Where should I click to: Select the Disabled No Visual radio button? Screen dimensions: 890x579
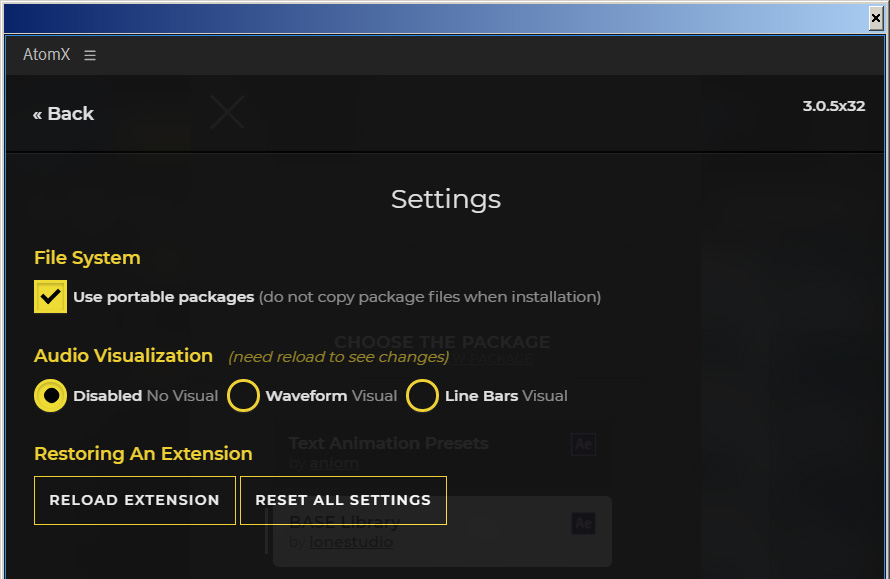click(51, 396)
